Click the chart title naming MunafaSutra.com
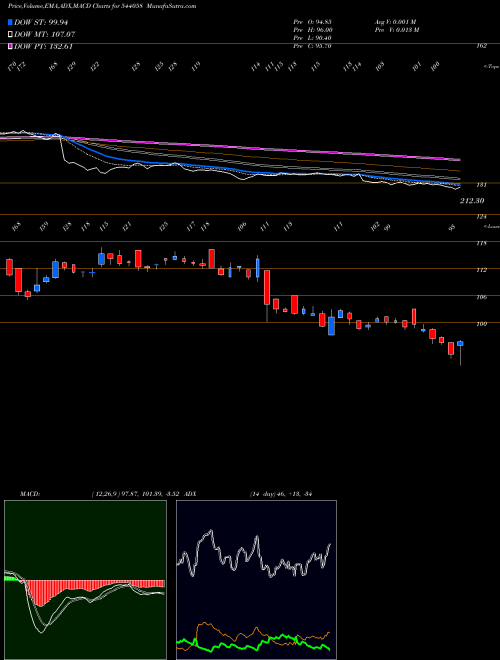 click(x=102, y=6)
